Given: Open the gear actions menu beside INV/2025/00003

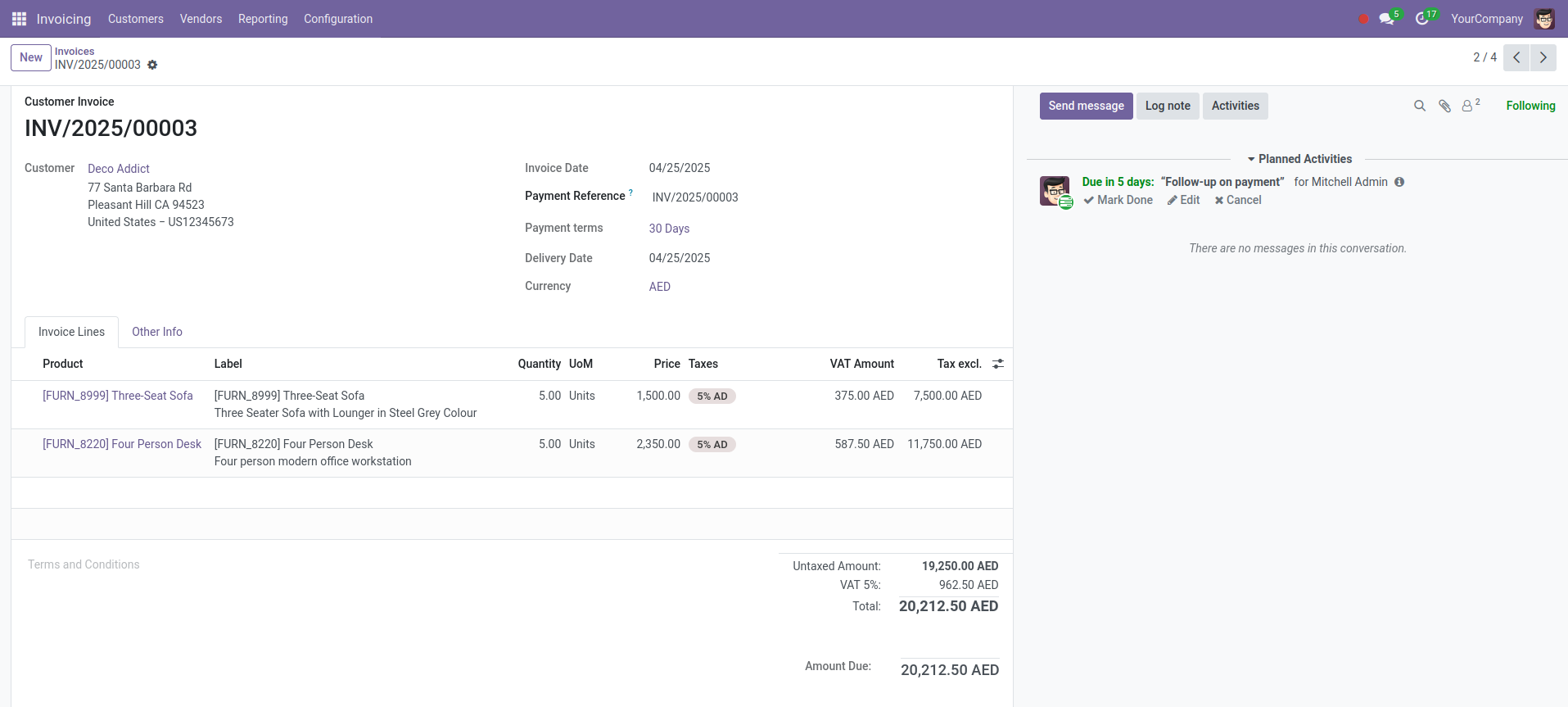Looking at the screenshot, I should click(x=152, y=65).
